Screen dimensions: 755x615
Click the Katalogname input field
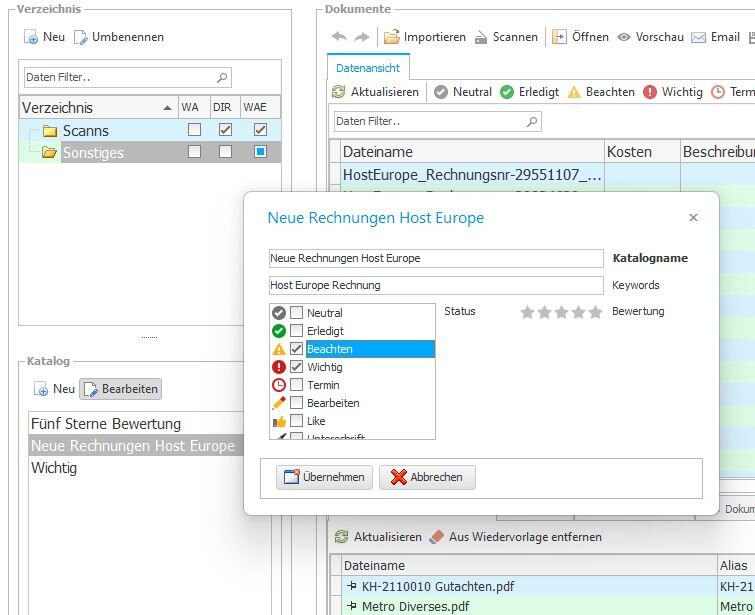(436, 258)
